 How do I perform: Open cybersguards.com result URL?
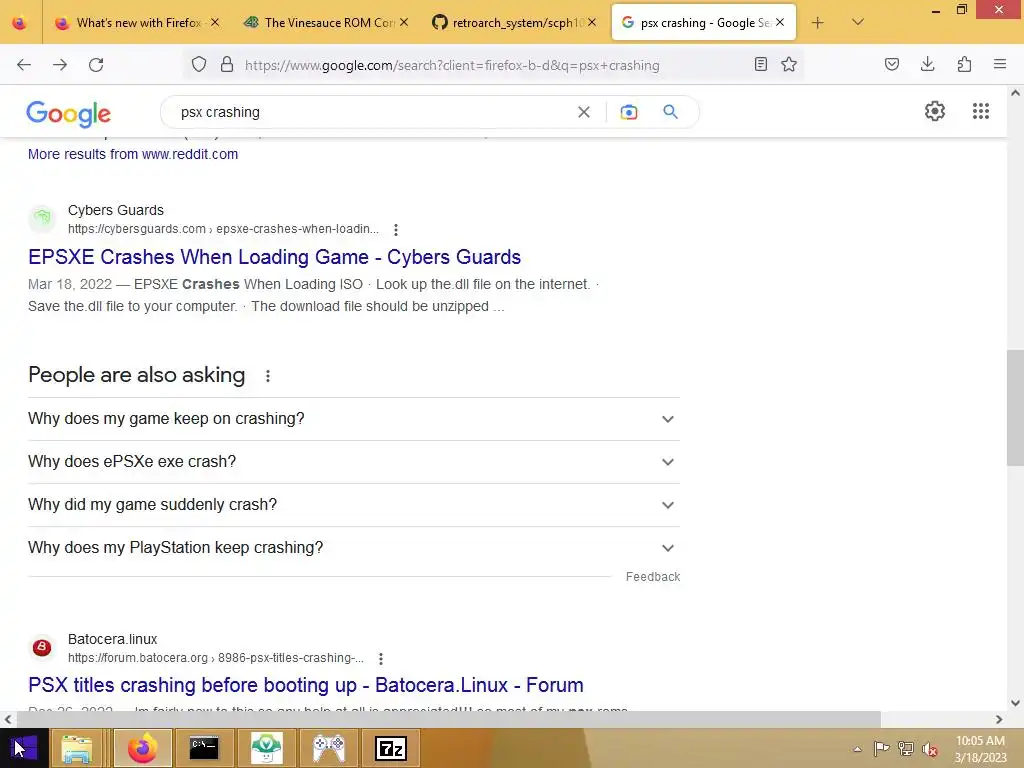click(x=223, y=229)
